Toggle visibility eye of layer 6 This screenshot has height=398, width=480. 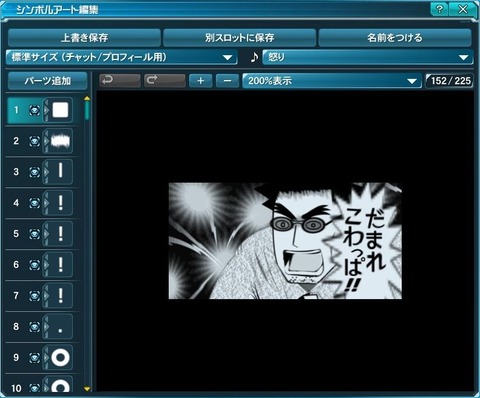[34, 265]
